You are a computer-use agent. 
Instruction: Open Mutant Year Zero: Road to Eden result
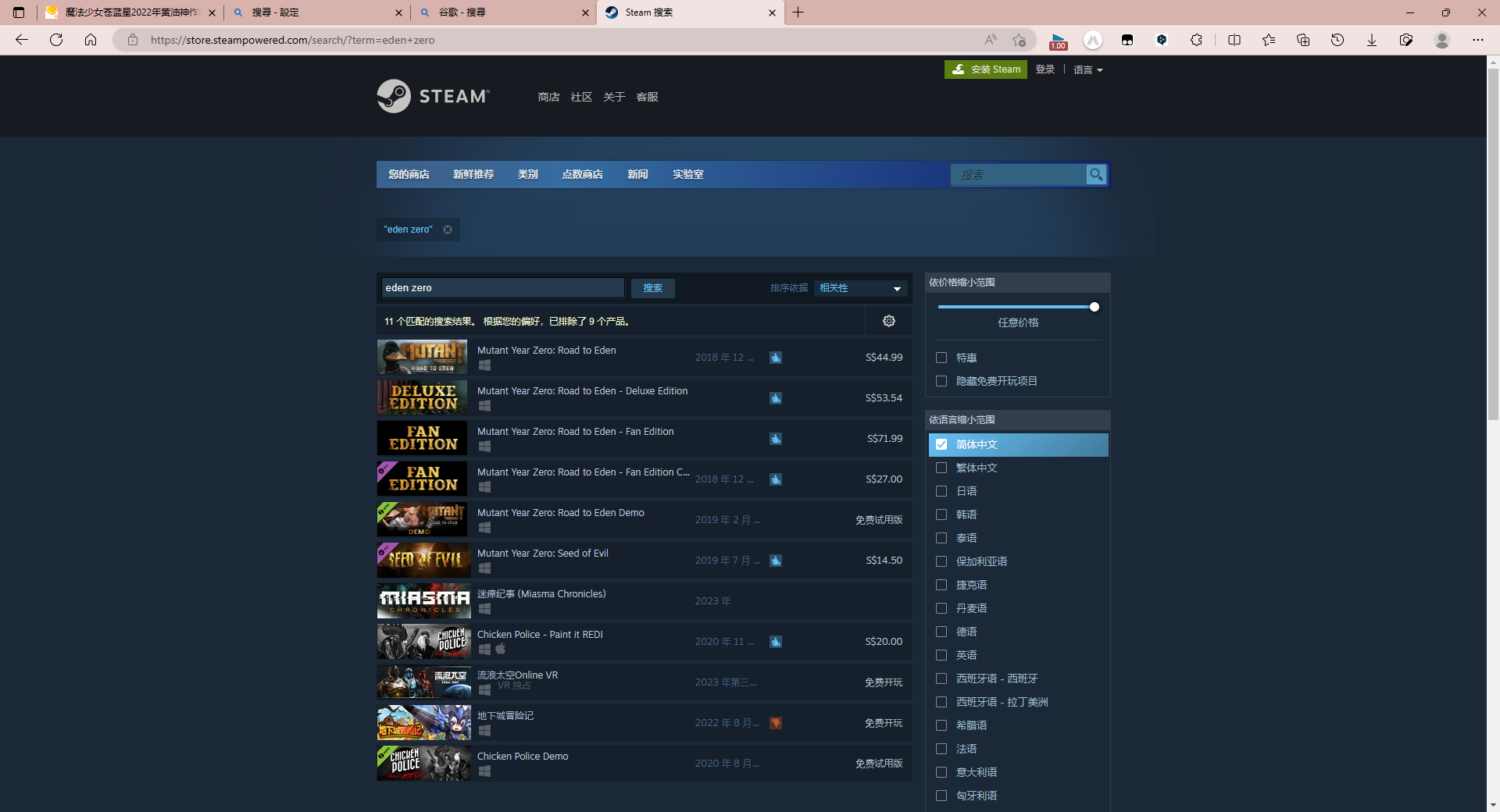click(644, 357)
